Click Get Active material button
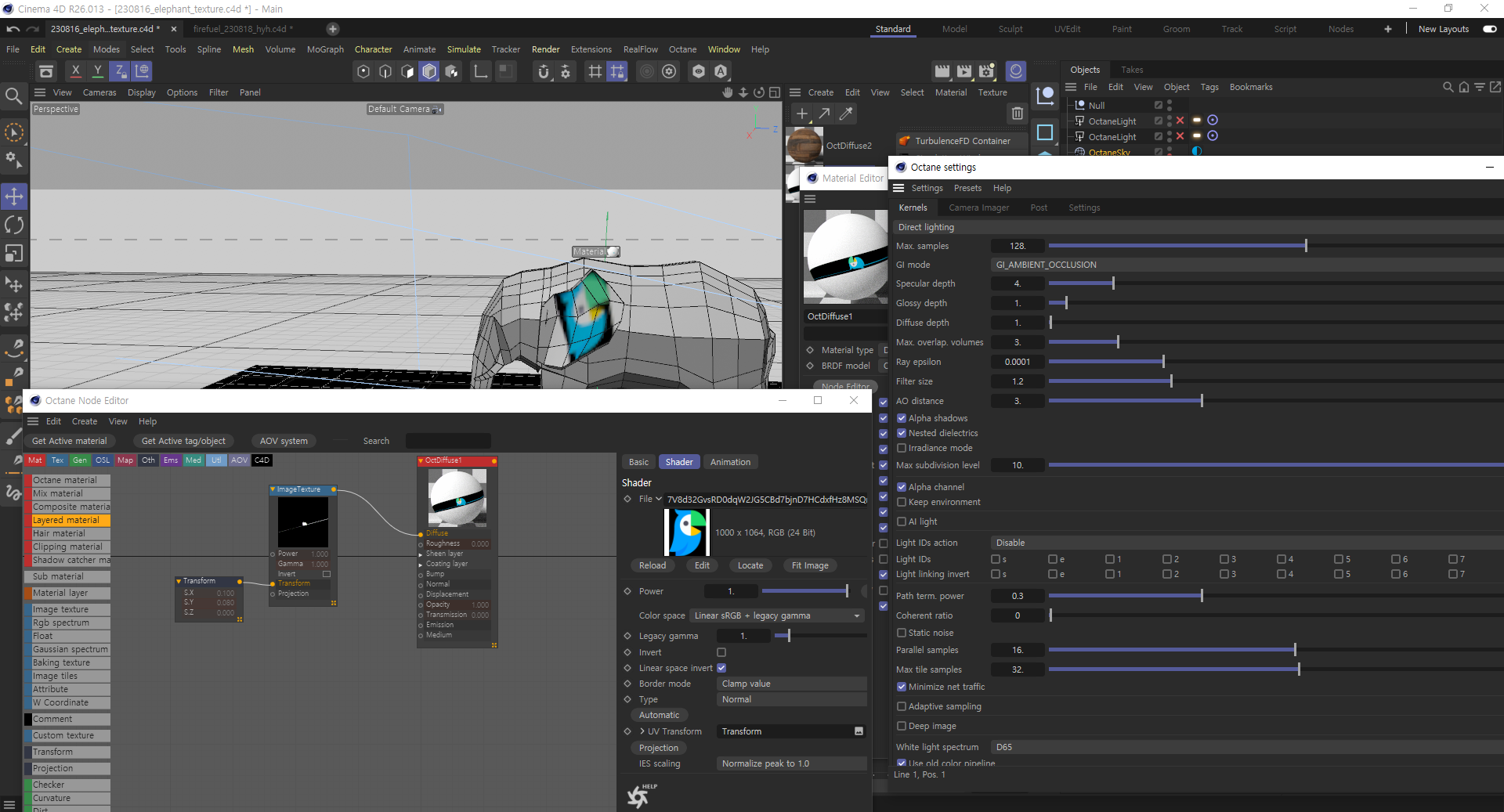The width and height of the screenshot is (1504, 812). pyautogui.click(x=69, y=441)
